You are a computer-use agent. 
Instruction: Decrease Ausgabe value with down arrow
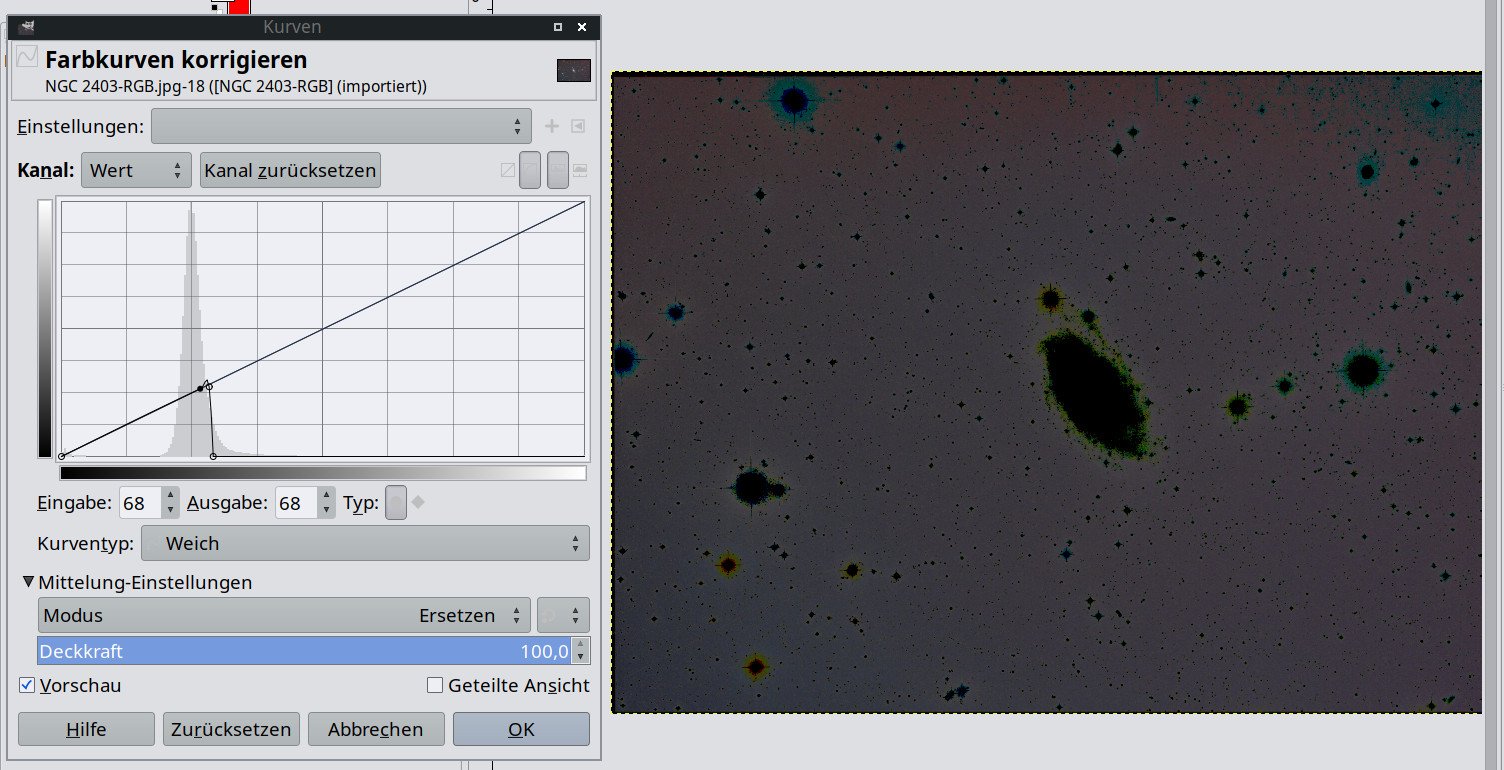click(x=326, y=511)
